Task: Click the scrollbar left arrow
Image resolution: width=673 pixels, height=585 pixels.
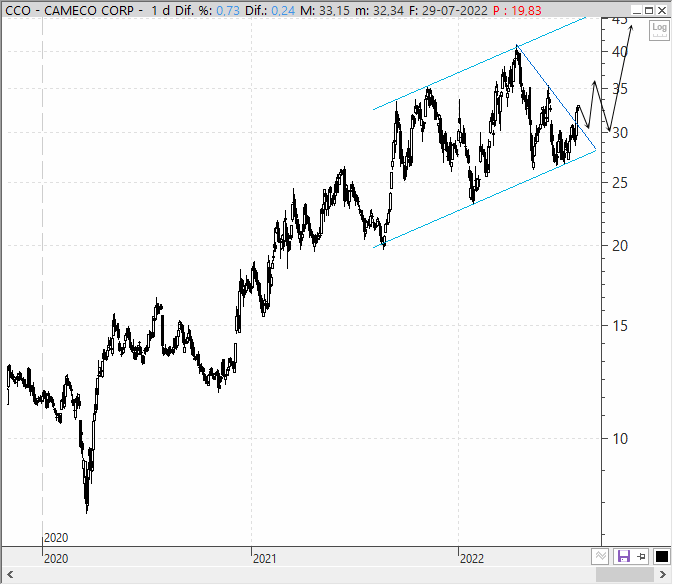Action: click(10, 575)
